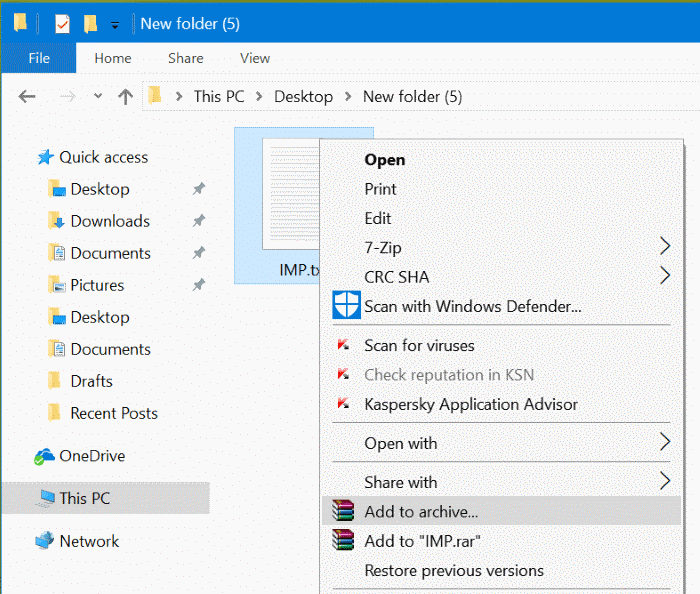Open the 7-Zip submenu
This screenshot has height=594, width=700.
tap(501, 247)
